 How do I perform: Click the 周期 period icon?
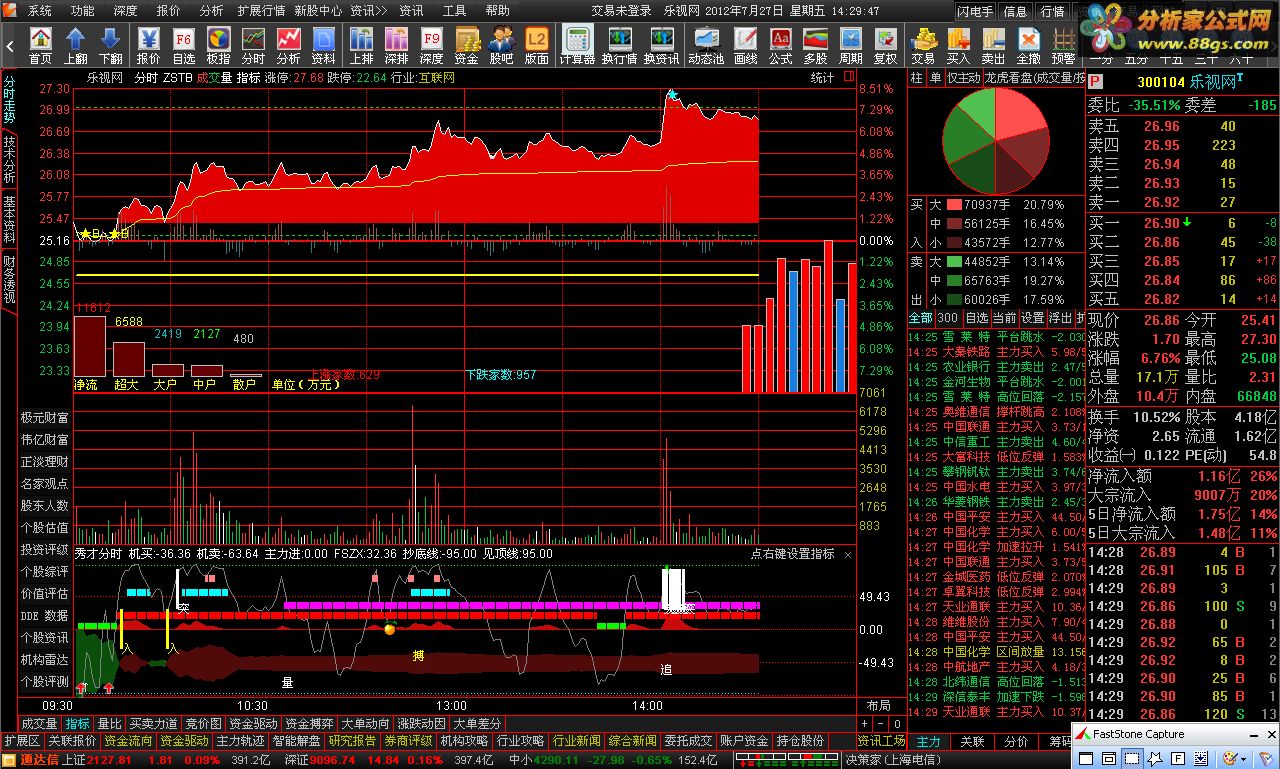pyautogui.click(x=850, y=46)
